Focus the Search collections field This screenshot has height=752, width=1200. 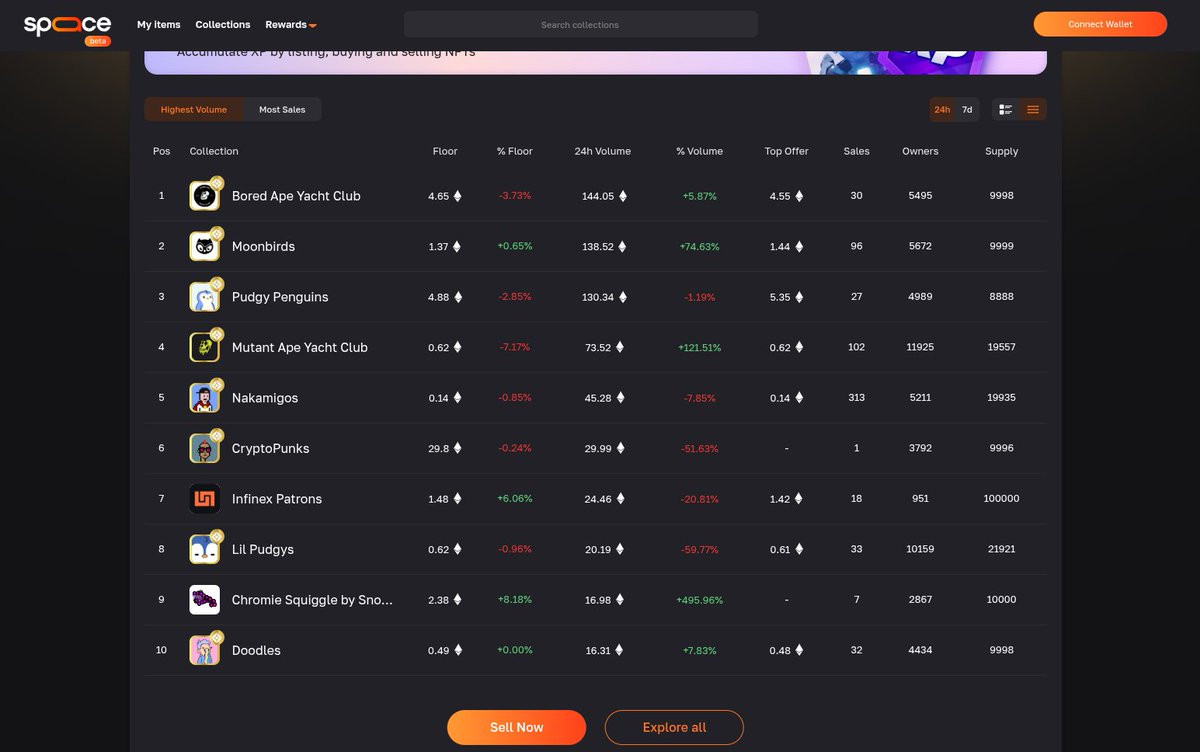[580, 24]
